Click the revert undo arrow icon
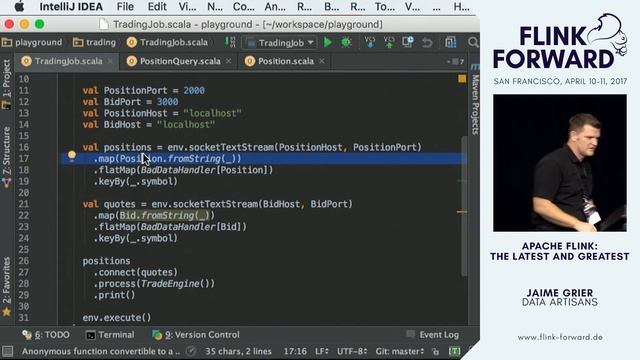The width and height of the screenshot is (640, 360). point(427,42)
